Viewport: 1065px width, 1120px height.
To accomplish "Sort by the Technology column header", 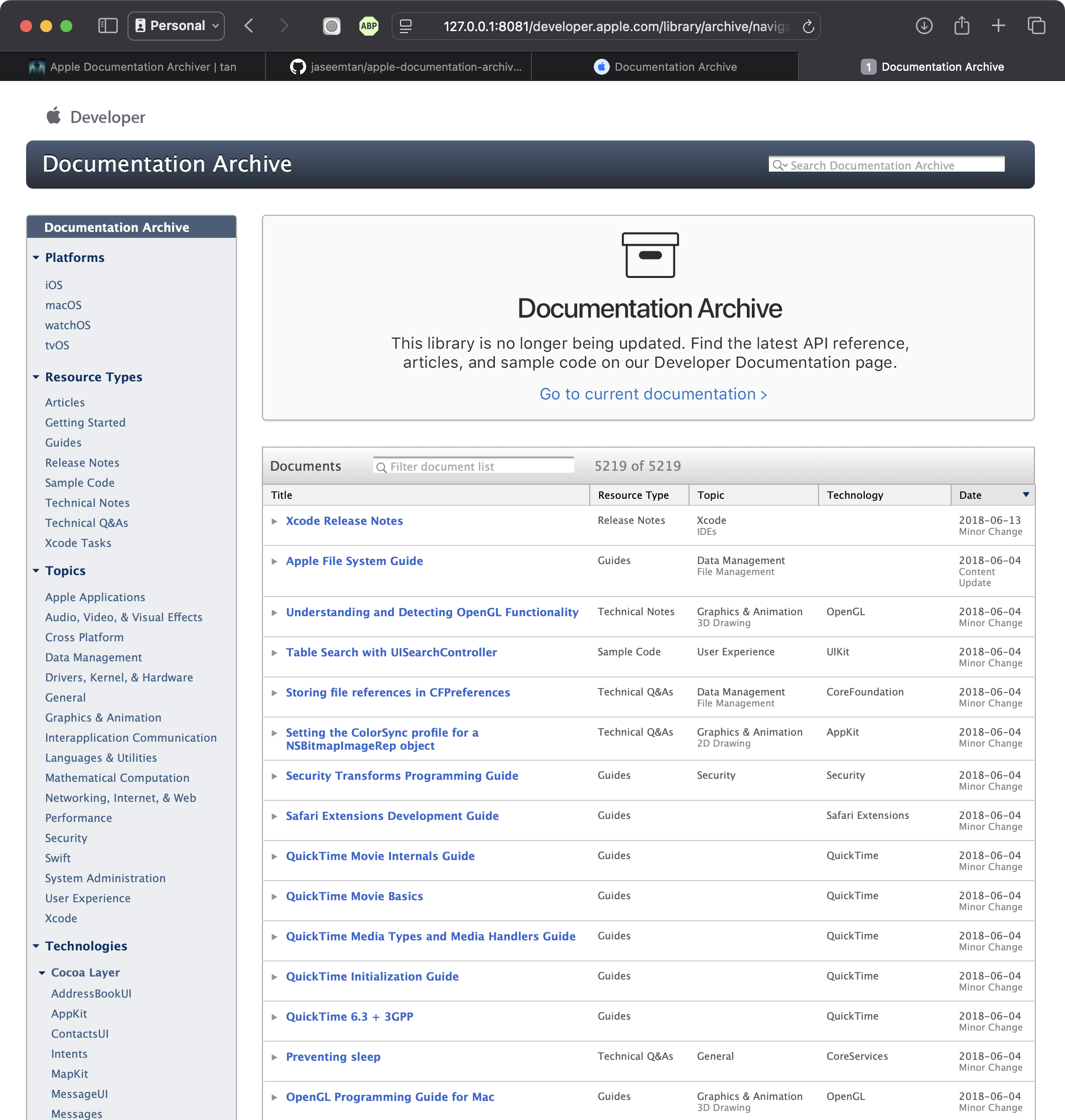I will 884,495.
